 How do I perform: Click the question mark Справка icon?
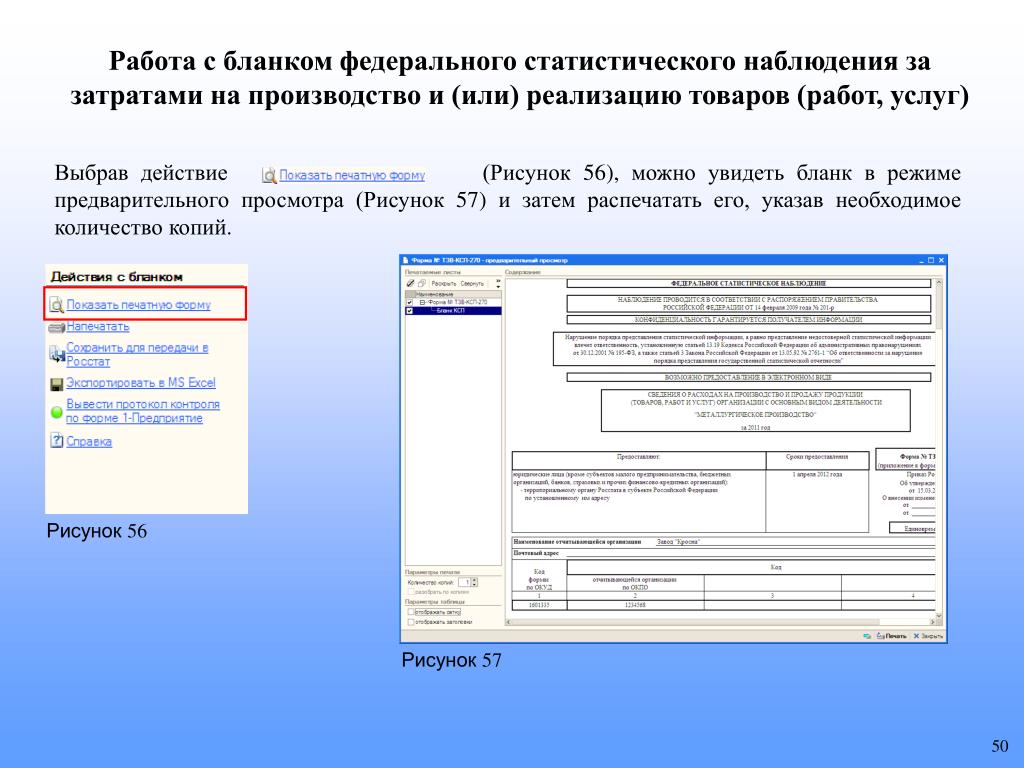pyautogui.click(x=57, y=441)
